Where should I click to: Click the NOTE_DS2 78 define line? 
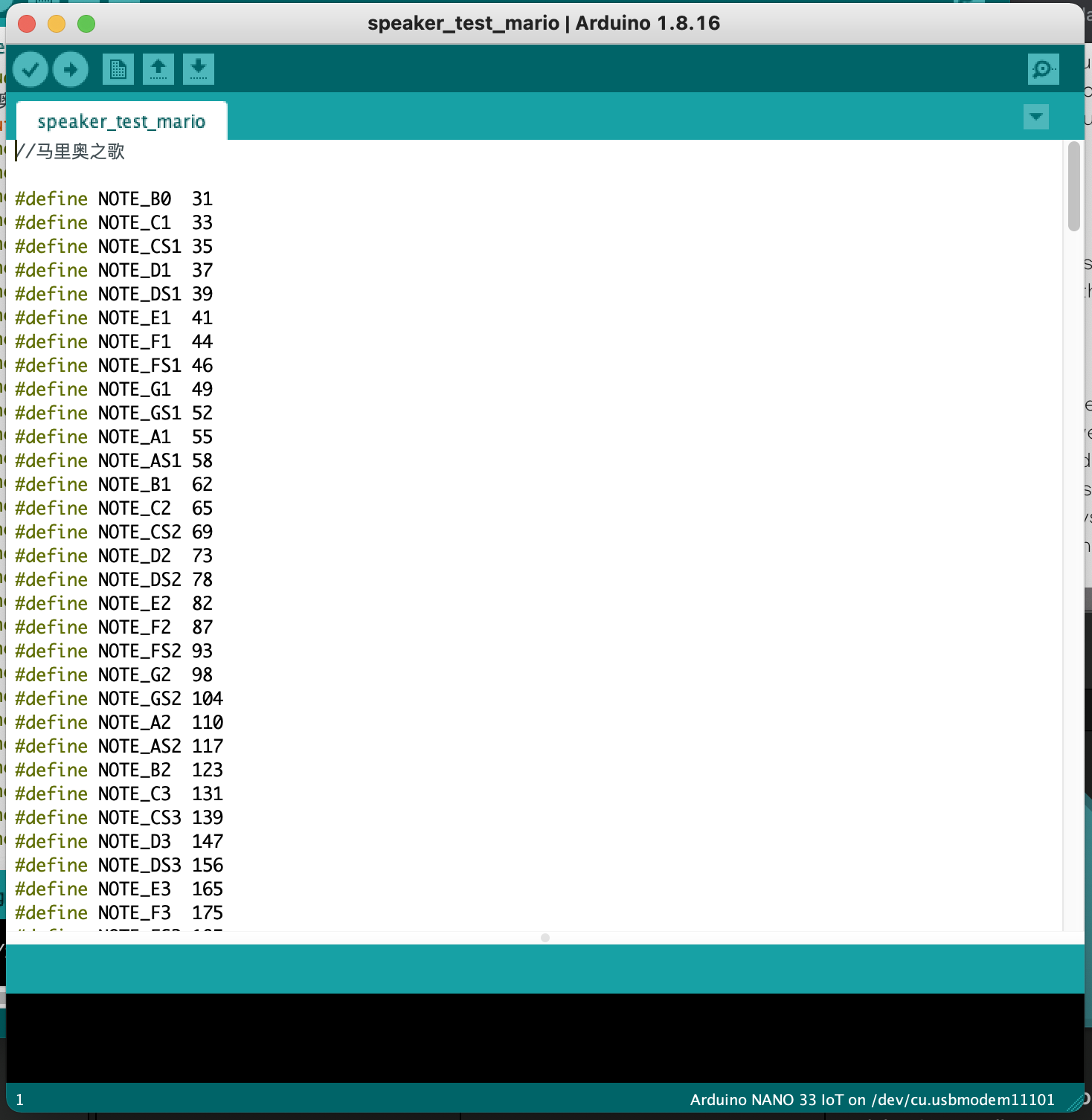pyautogui.click(x=114, y=579)
